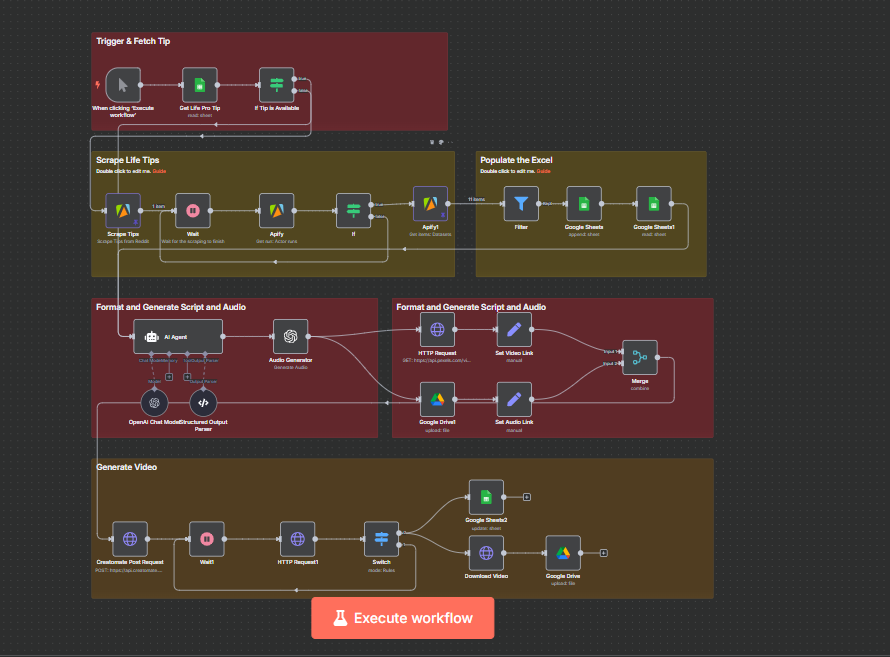Click the output connector of Merge node
Image resolution: width=890 pixels, height=657 pixels.
tap(657, 357)
